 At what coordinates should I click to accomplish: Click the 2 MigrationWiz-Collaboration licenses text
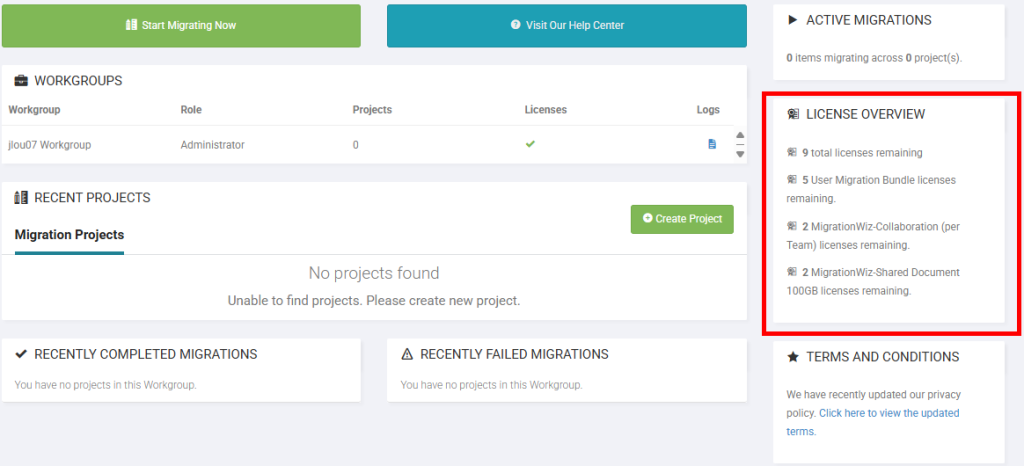point(872,236)
